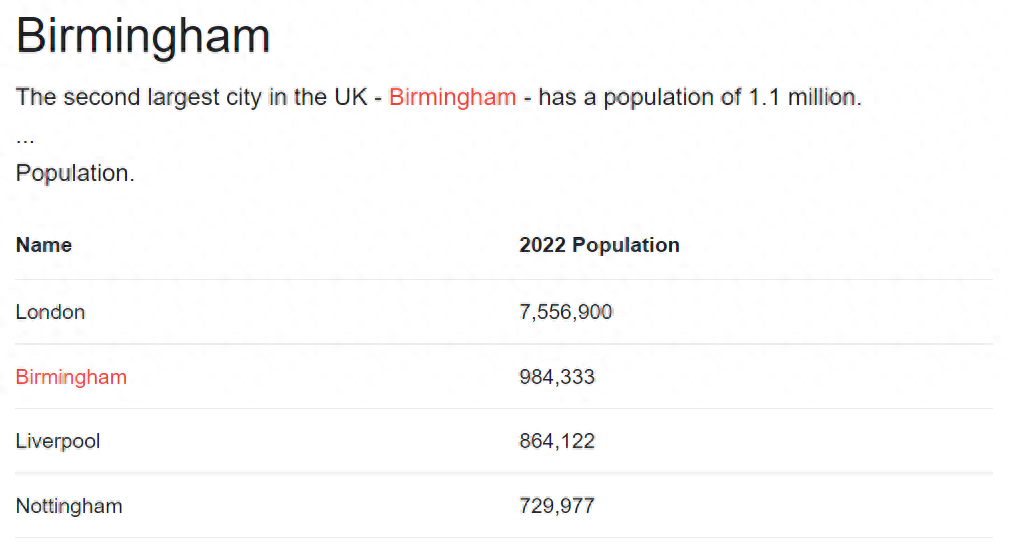This screenshot has height=548, width=1009.
Task: Click Liverpool's population value 864,122
Action: pyautogui.click(x=557, y=441)
